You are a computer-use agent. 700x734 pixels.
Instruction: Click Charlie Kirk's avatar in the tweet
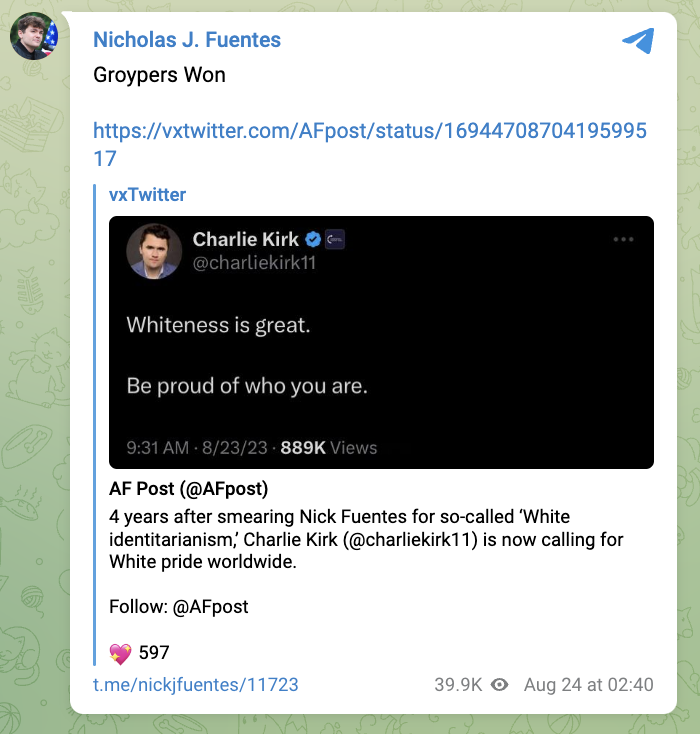coord(153,251)
